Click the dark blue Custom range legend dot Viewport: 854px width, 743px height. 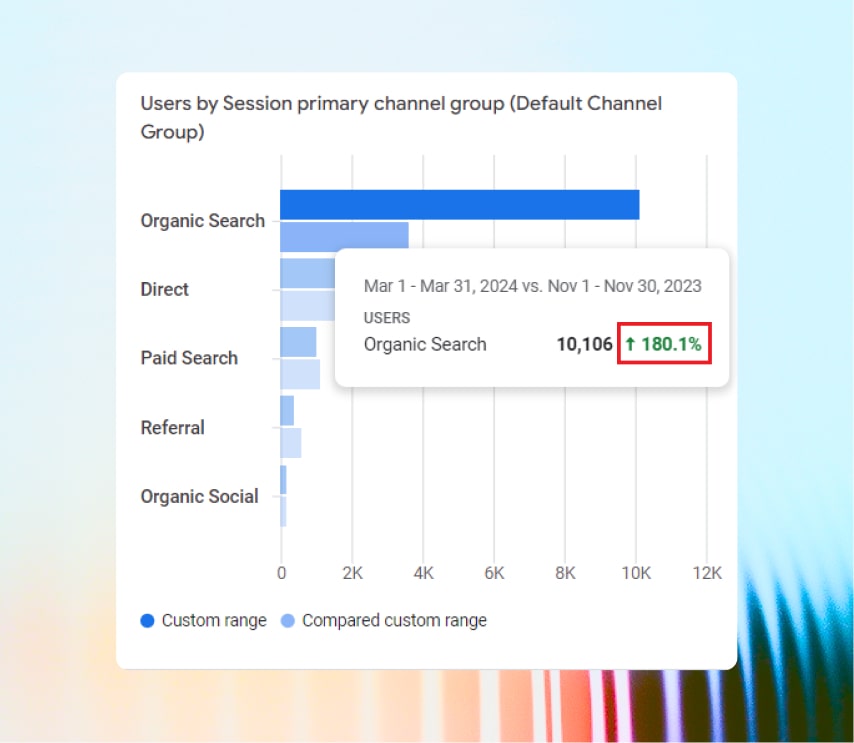coord(148,620)
